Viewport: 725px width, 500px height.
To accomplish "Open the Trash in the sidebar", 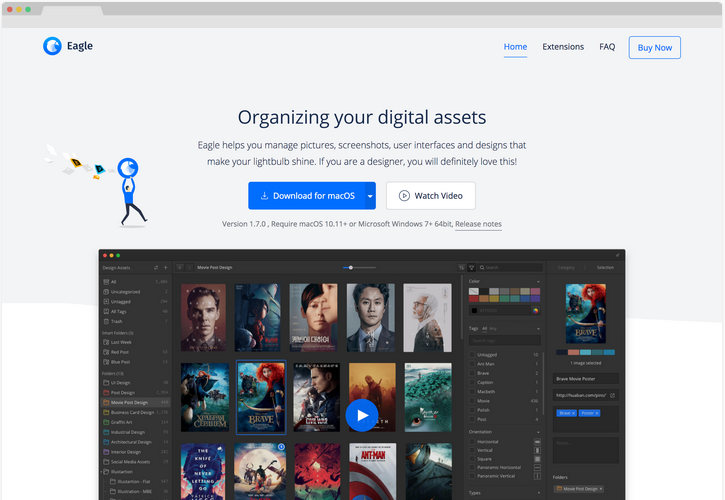I will click(135, 321).
